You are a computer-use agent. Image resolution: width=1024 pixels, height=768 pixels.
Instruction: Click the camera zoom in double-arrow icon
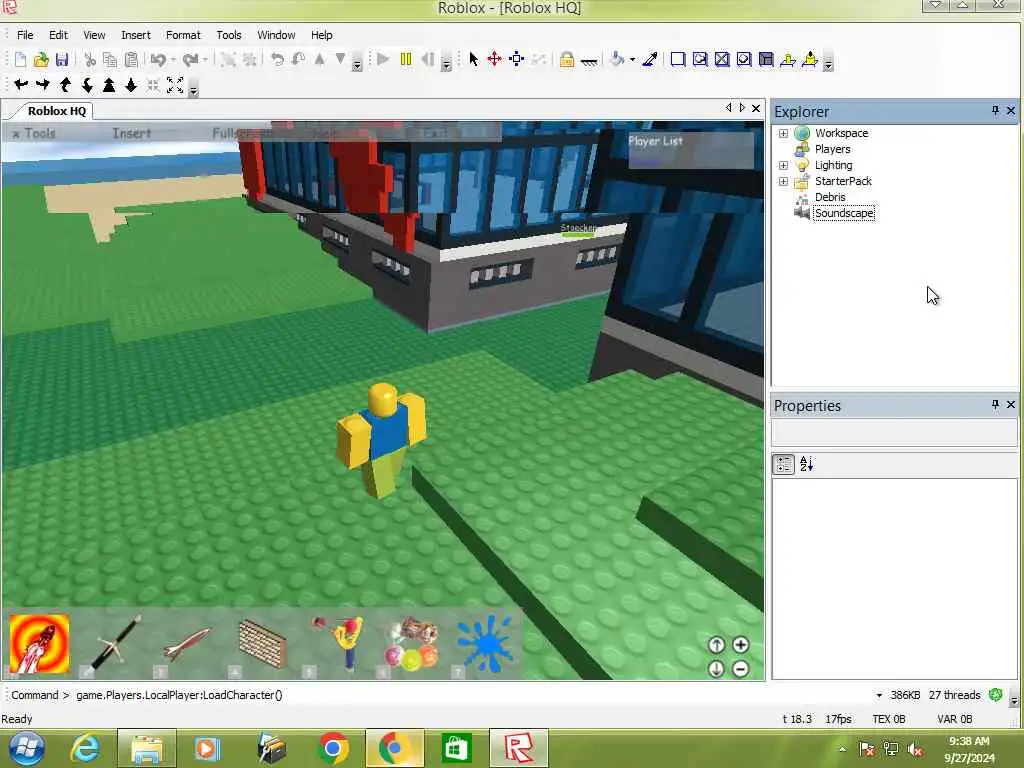point(109,85)
